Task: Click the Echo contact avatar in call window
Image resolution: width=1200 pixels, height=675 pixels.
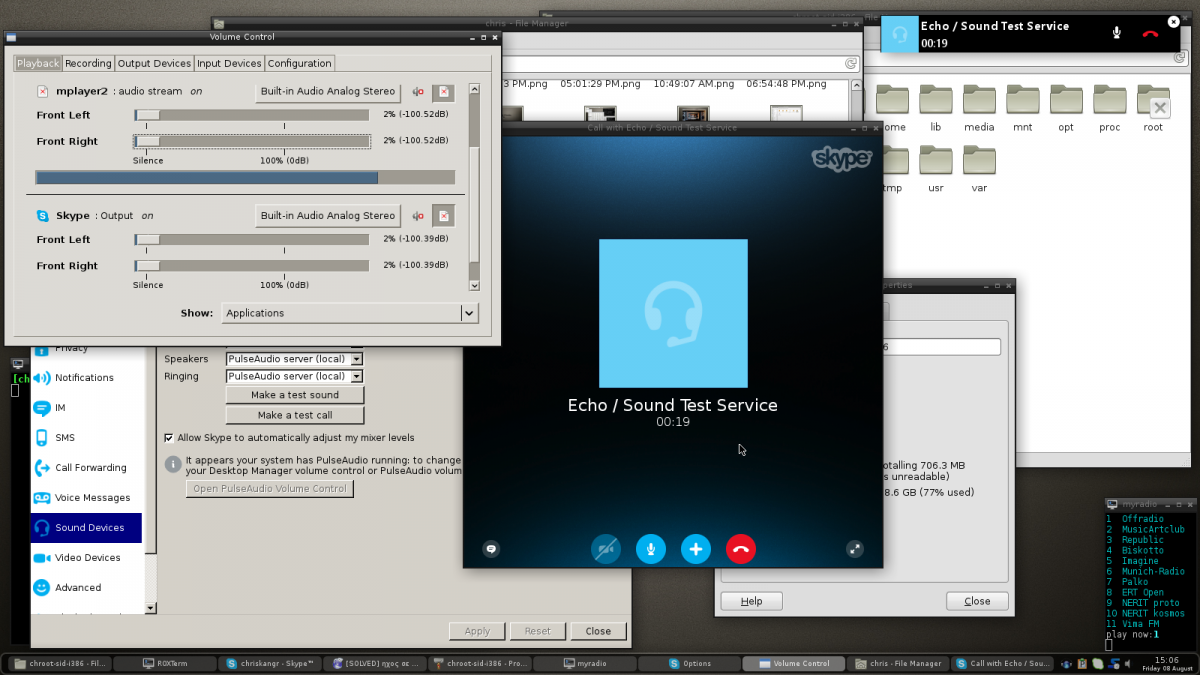Action: pos(673,313)
